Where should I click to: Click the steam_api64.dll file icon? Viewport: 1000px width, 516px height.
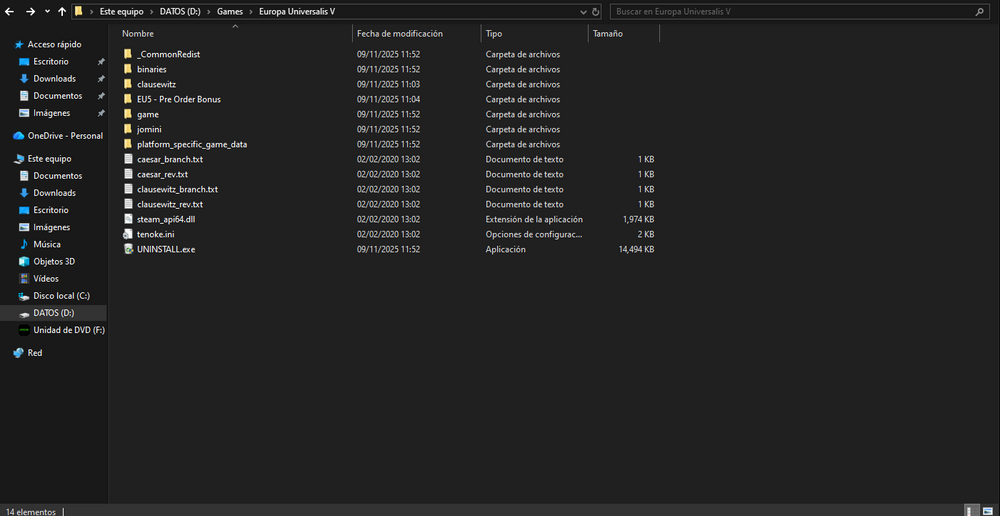tap(128, 219)
